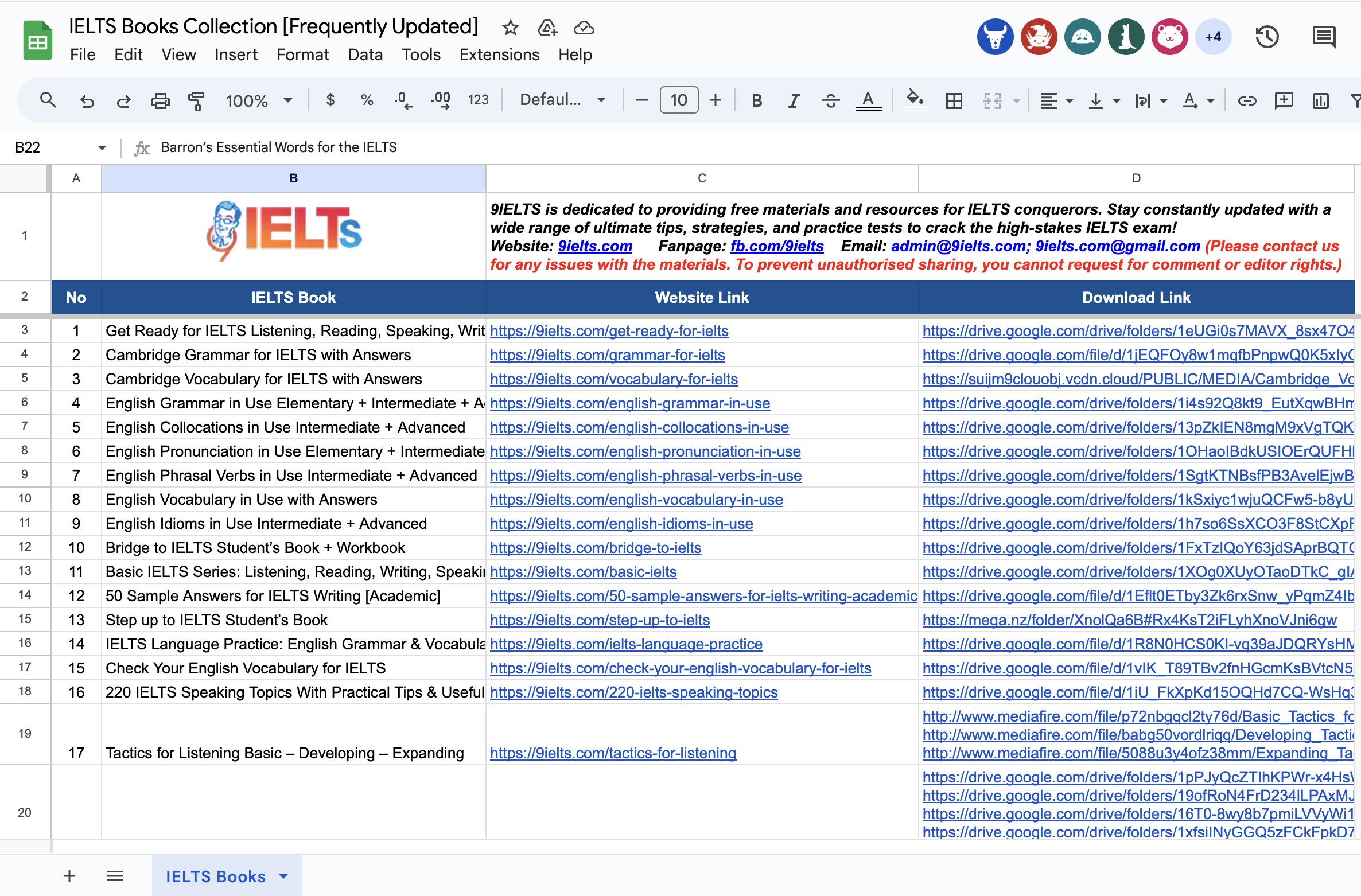
Task: Open the tactics-for-listening website link
Action: point(613,753)
